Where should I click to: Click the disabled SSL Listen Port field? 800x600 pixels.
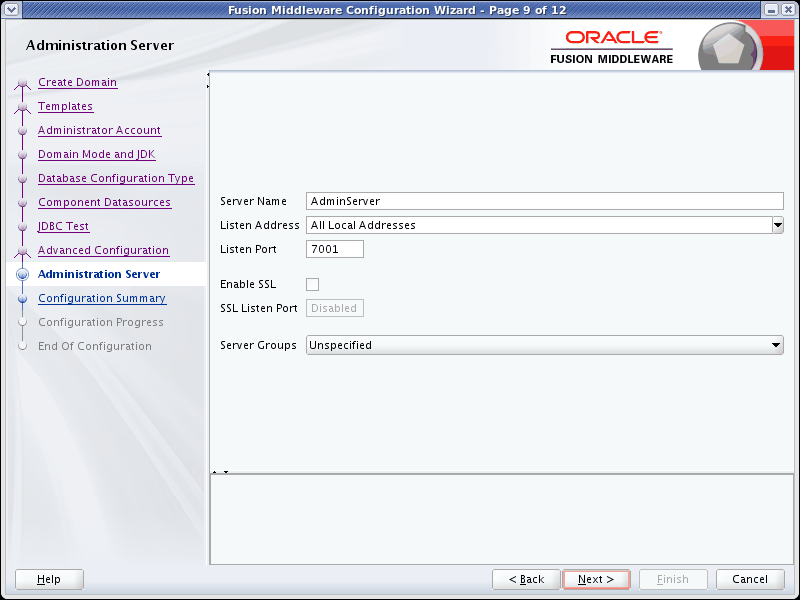pyautogui.click(x=335, y=308)
